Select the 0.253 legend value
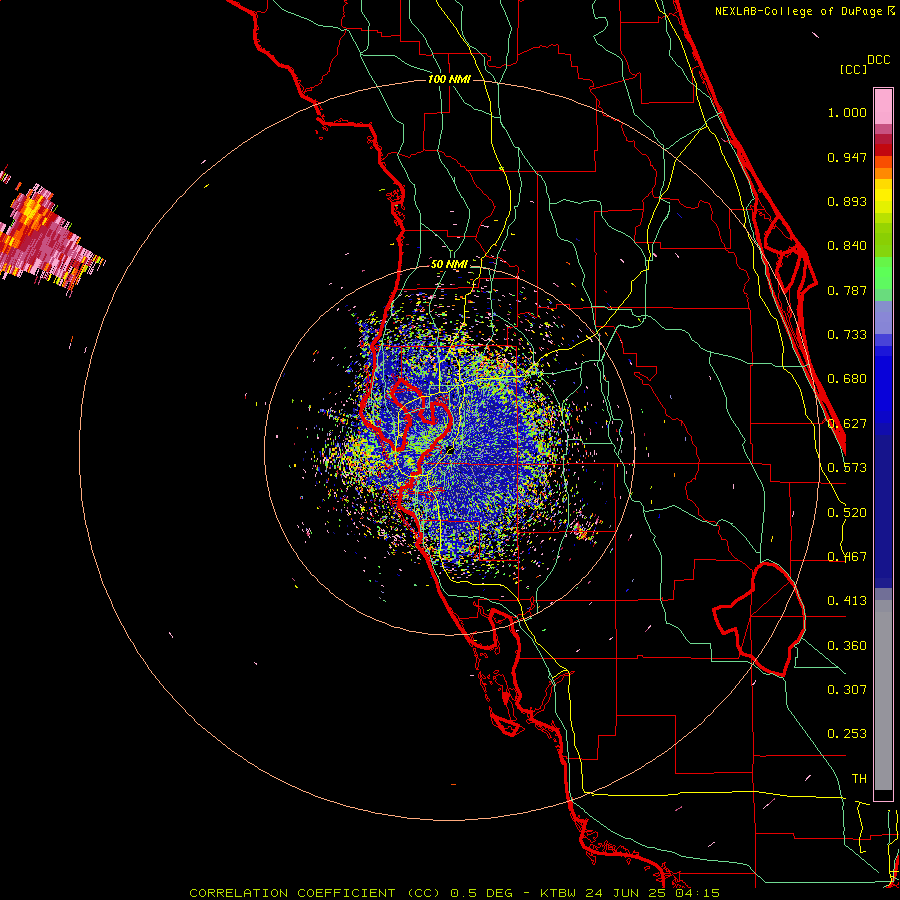This screenshot has height=900, width=900. click(847, 734)
